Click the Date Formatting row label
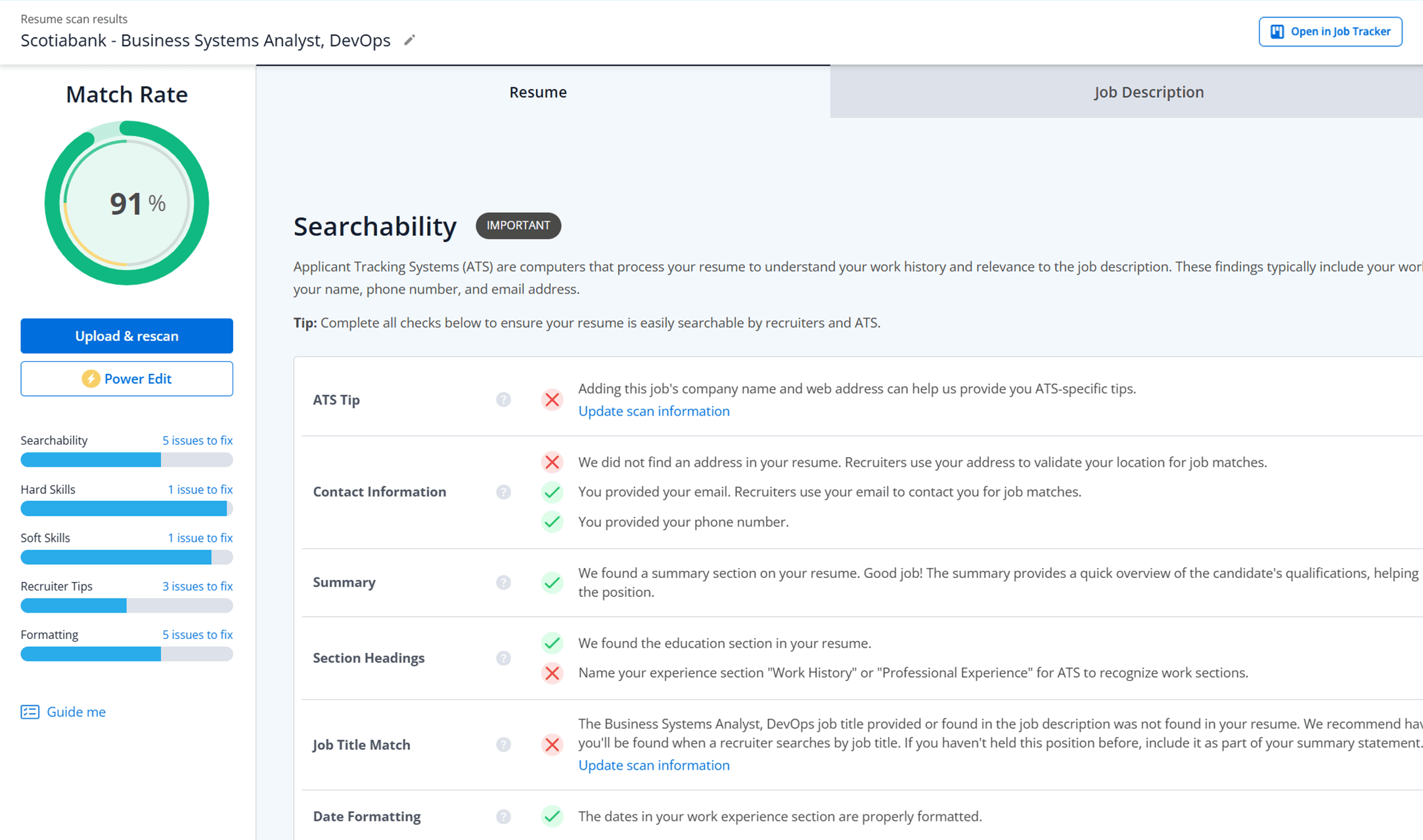Viewport: 1423px width, 840px height. (x=367, y=816)
